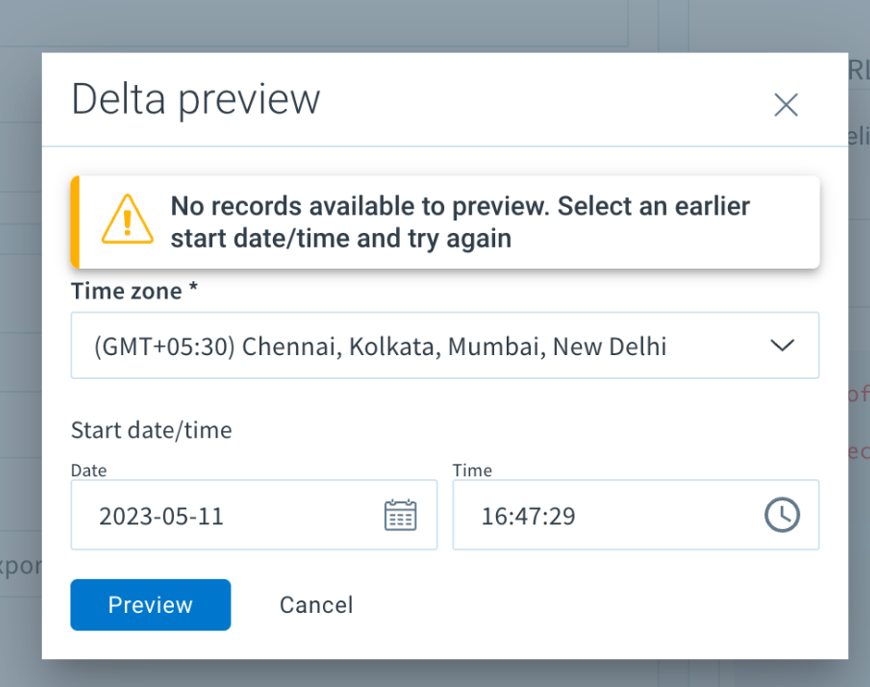The image size is (870, 687).
Task: Click the yellow warning triangle icon
Action: tap(128, 220)
